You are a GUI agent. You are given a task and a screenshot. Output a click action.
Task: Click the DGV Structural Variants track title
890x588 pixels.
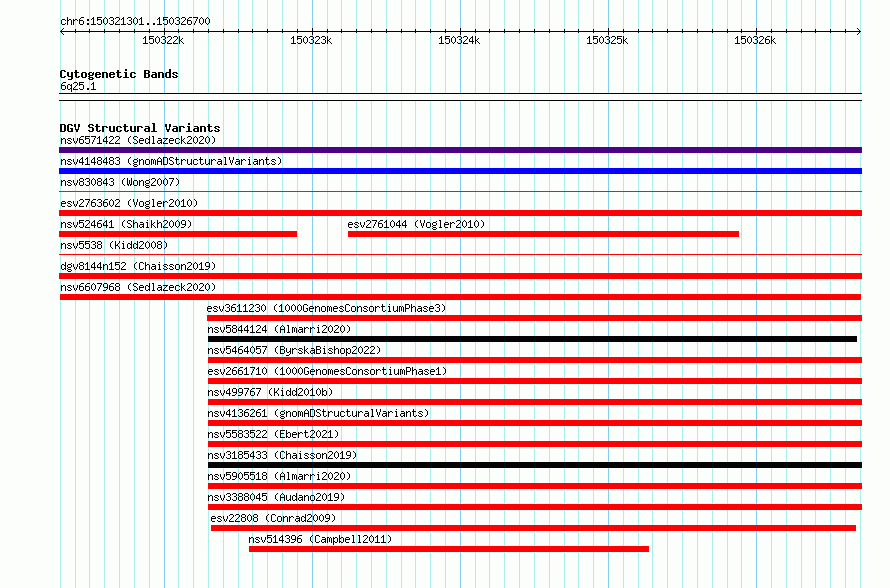(x=140, y=128)
